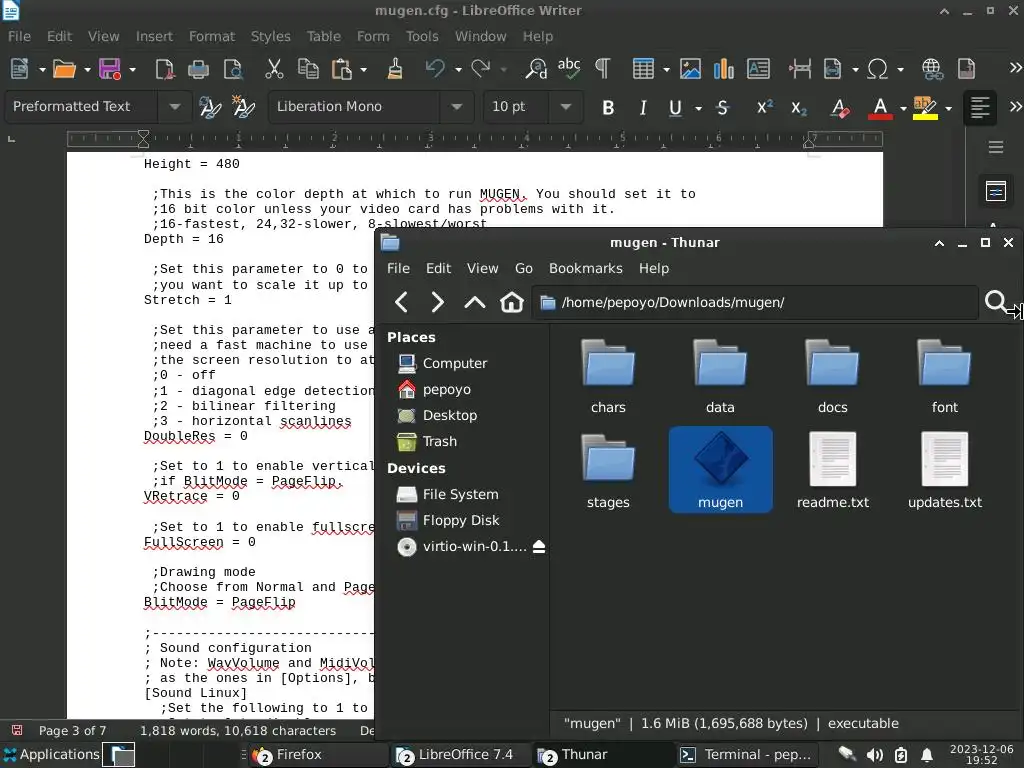The width and height of the screenshot is (1024, 768).
Task: Open Thunar's Bookmarks menu
Action: [x=586, y=268]
